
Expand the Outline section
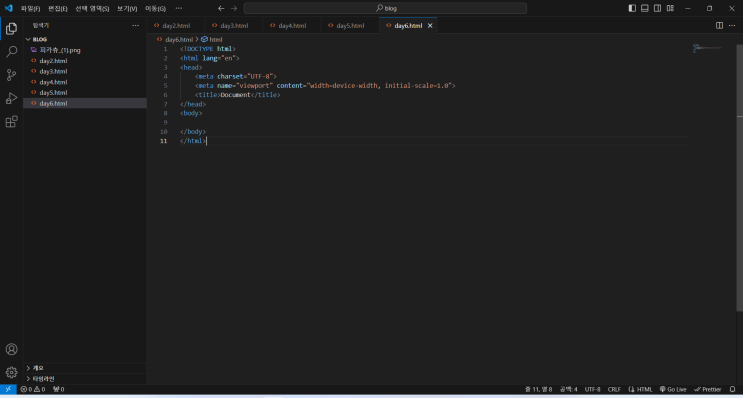tap(85, 368)
